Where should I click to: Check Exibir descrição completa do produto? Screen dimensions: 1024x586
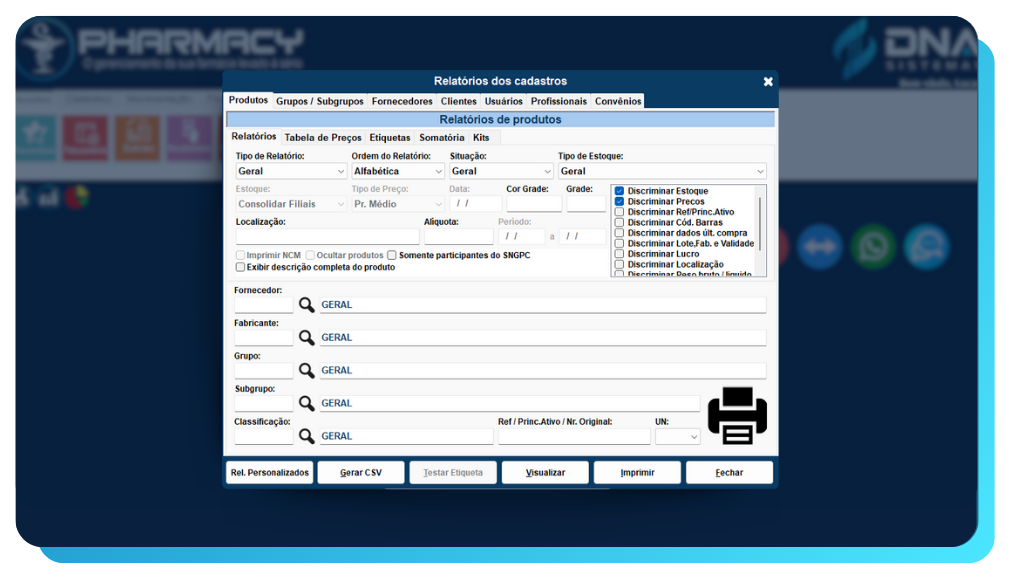(240, 267)
